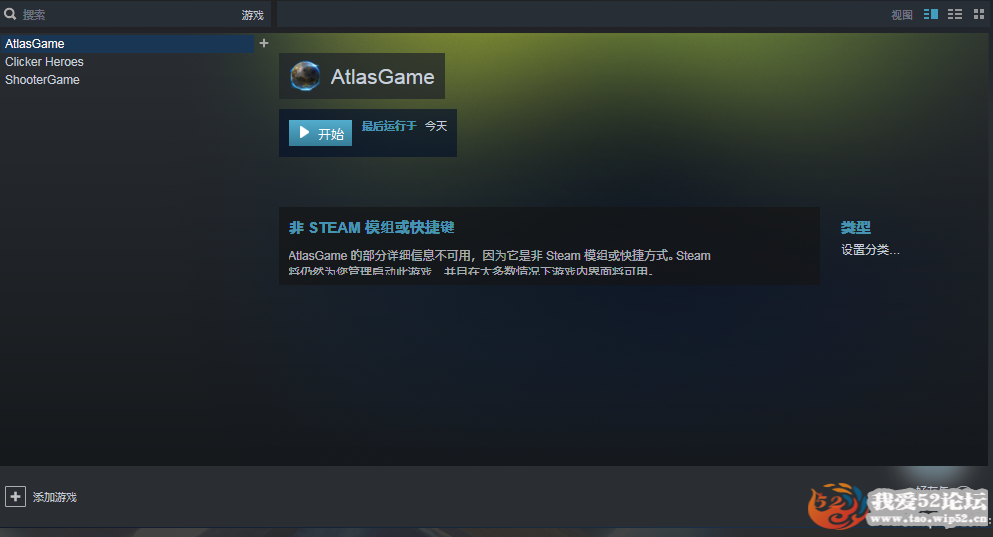Click the search magnifier icon
Image resolution: width=993 pixels, height=537 pixels.
(x=10, y=14)
